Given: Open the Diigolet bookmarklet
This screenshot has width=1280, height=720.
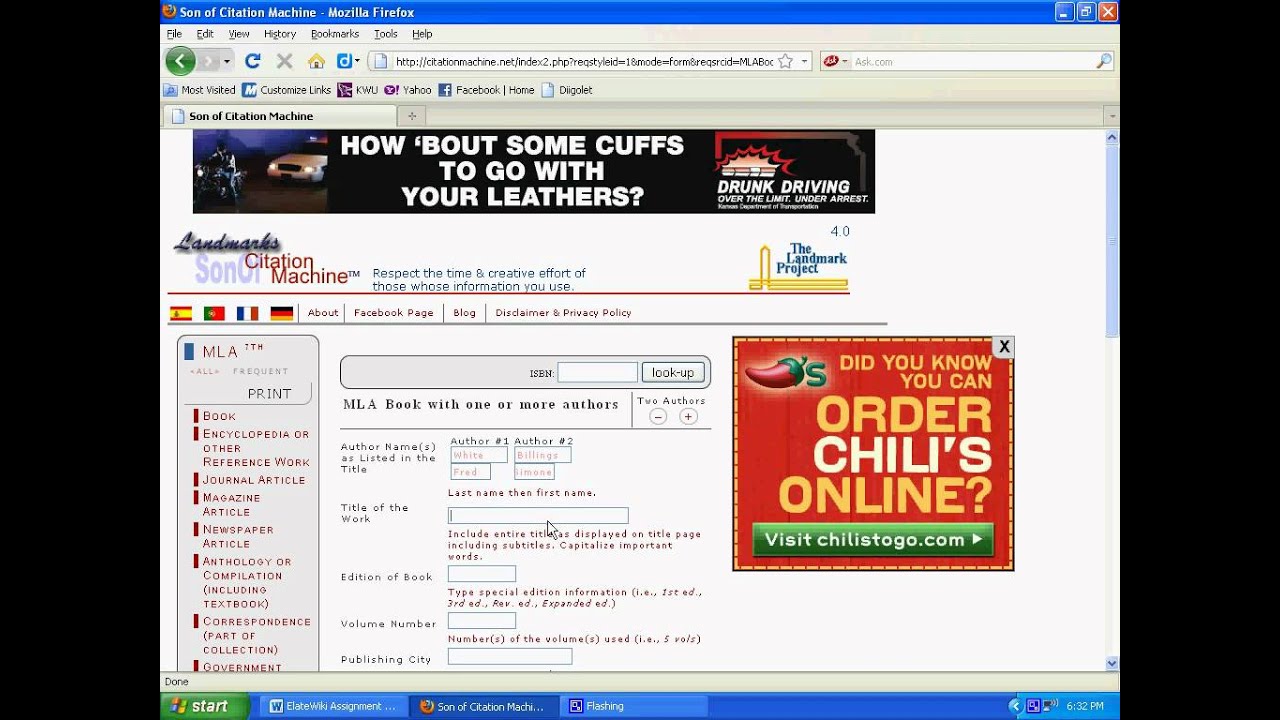Looking at the screenshot, I should (x=567, y=90).
